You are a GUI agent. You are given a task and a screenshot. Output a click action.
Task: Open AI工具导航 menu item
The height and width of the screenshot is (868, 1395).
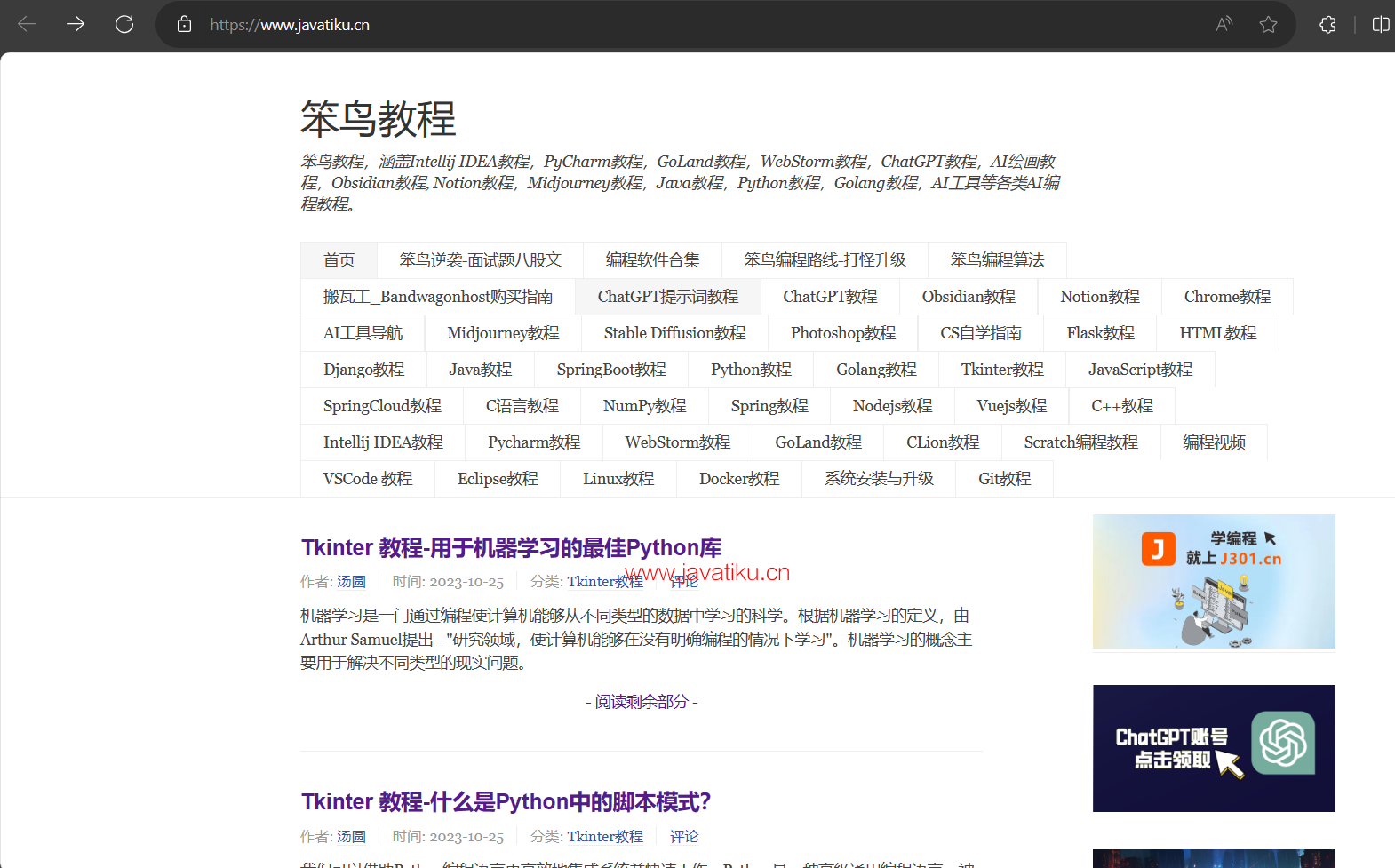point(363,333)
